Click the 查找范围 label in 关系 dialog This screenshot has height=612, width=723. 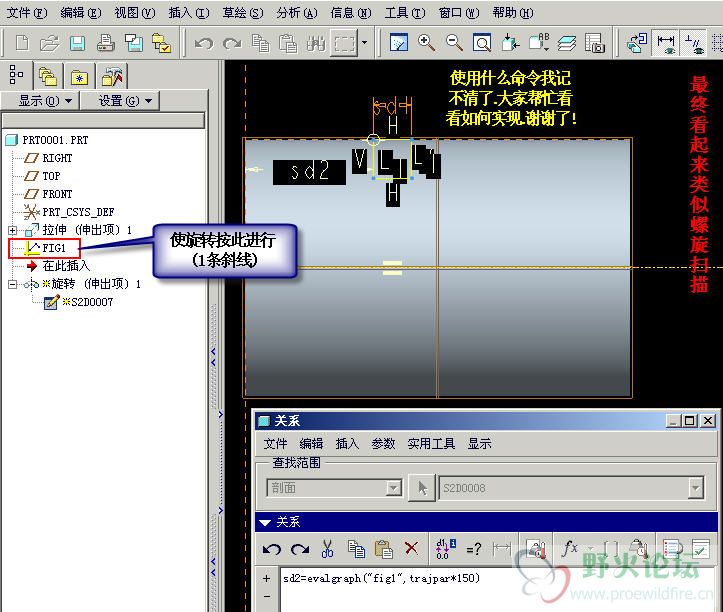[x=296, y=463]
